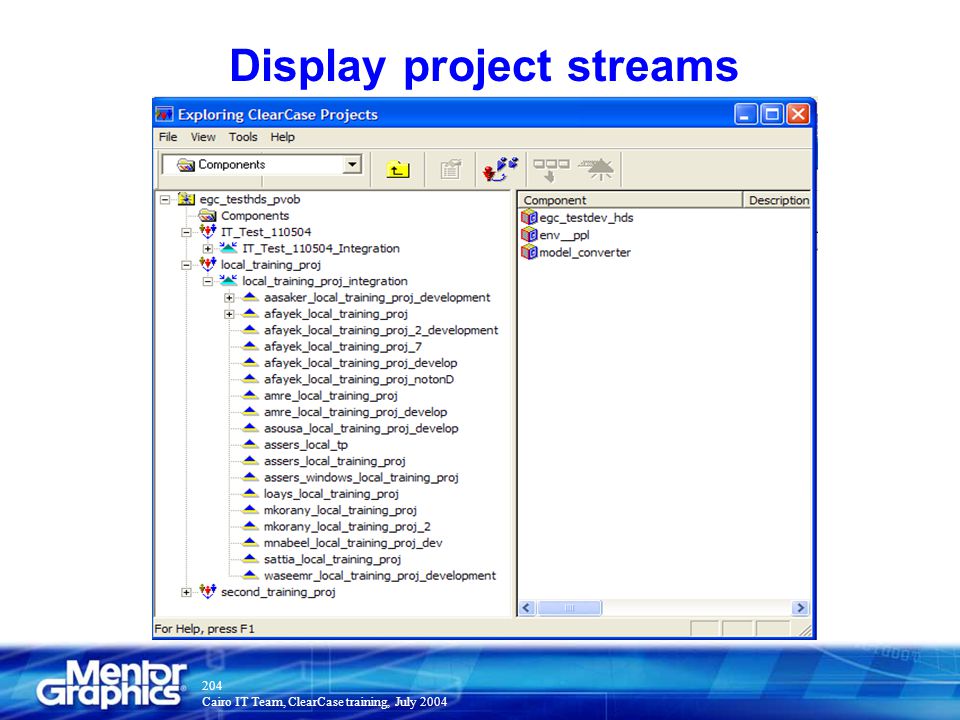Open the Tools menu
The height and width of the screenshot is (720, 960).
(x=243, y=137)
